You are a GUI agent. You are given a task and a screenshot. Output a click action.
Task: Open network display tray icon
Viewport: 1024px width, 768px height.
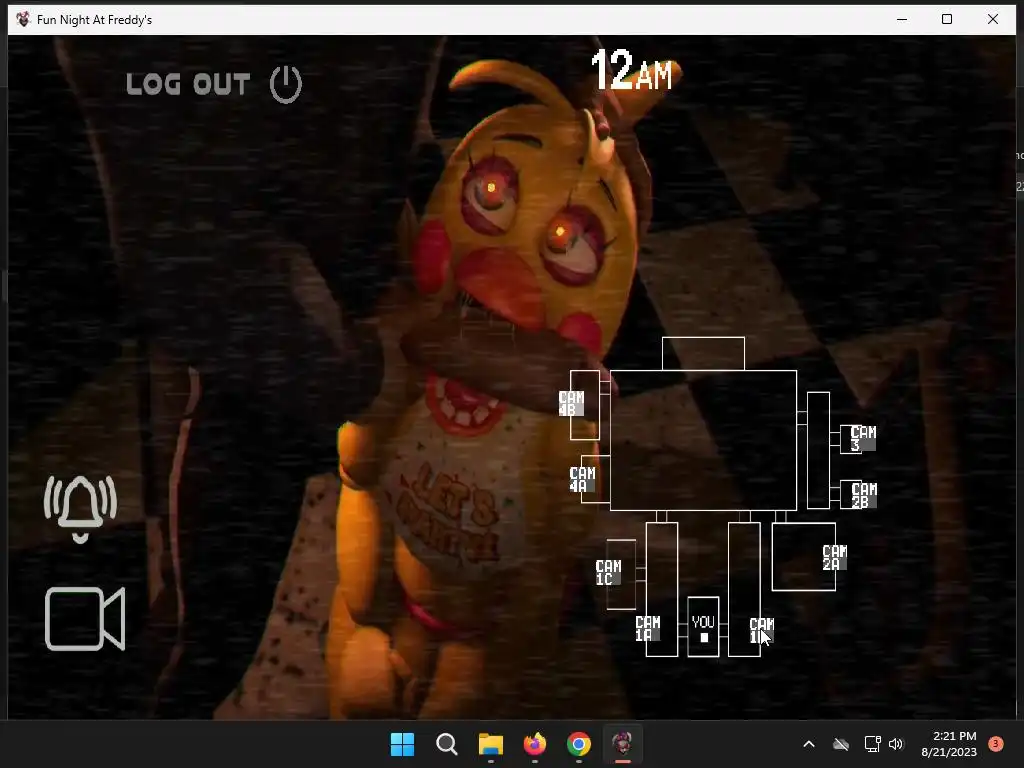tap(872, 744)
